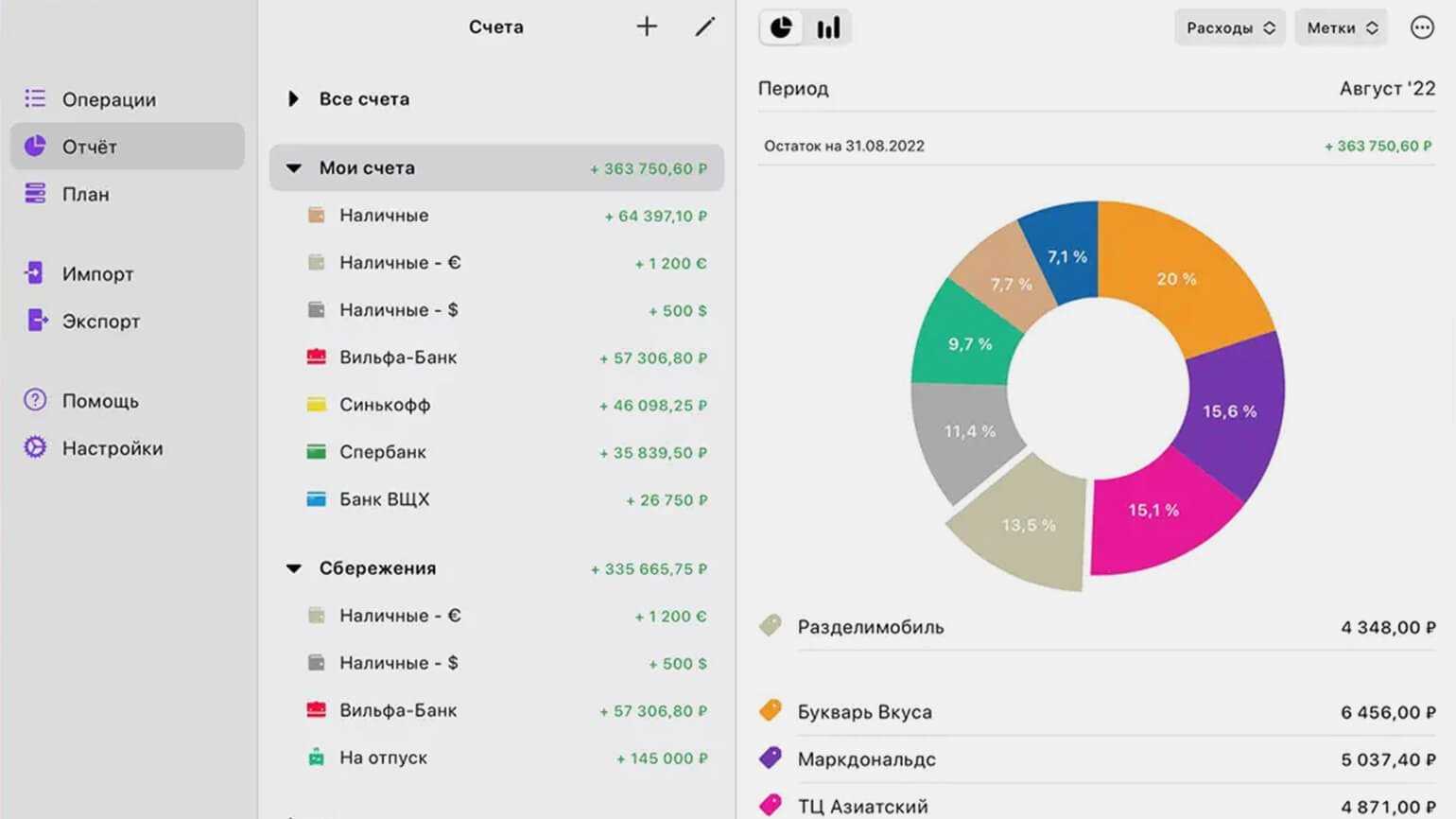The width and height of the screenshot is (1456, 819).
Task: Click the pencil edit accounts icon
Action: (x=704, y=26)
